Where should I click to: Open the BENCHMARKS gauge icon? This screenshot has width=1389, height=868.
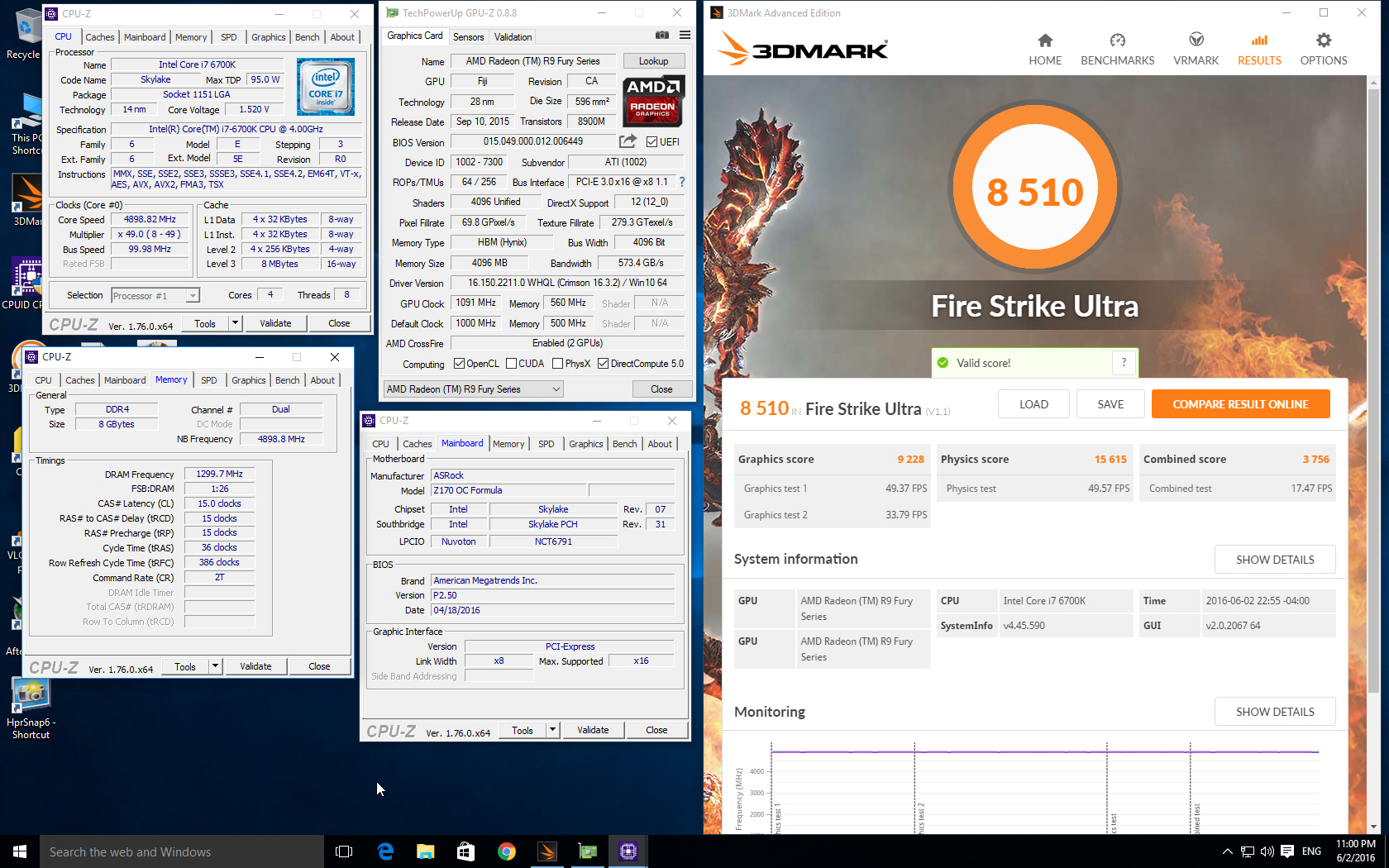(x=1117, y=41)
